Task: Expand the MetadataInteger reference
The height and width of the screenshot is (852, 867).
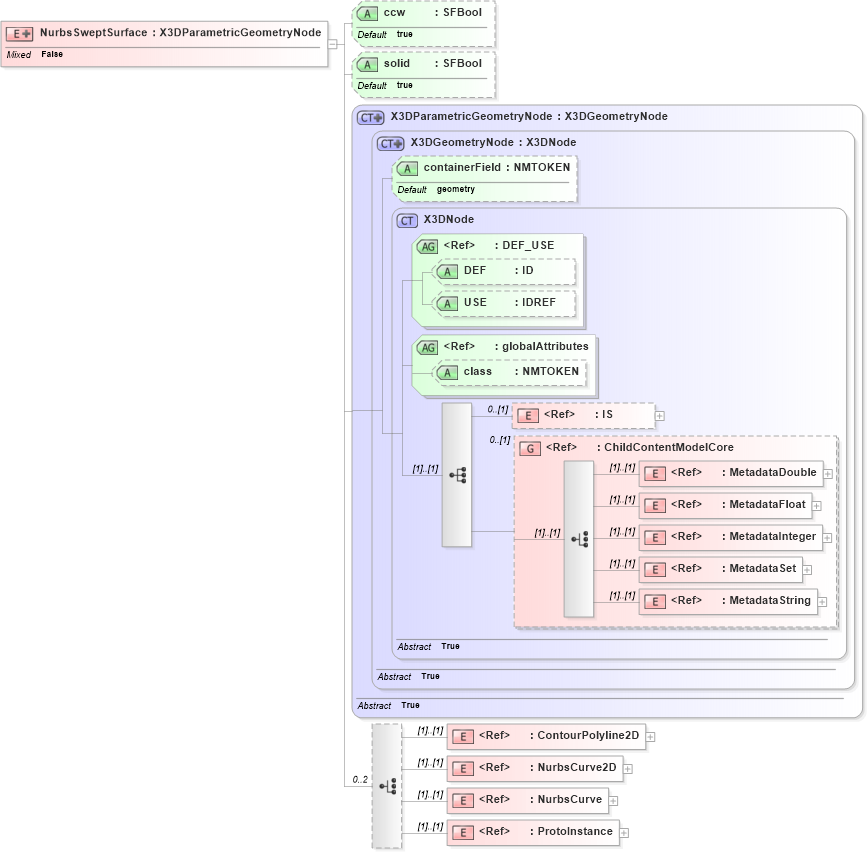Action: point(827,538)
